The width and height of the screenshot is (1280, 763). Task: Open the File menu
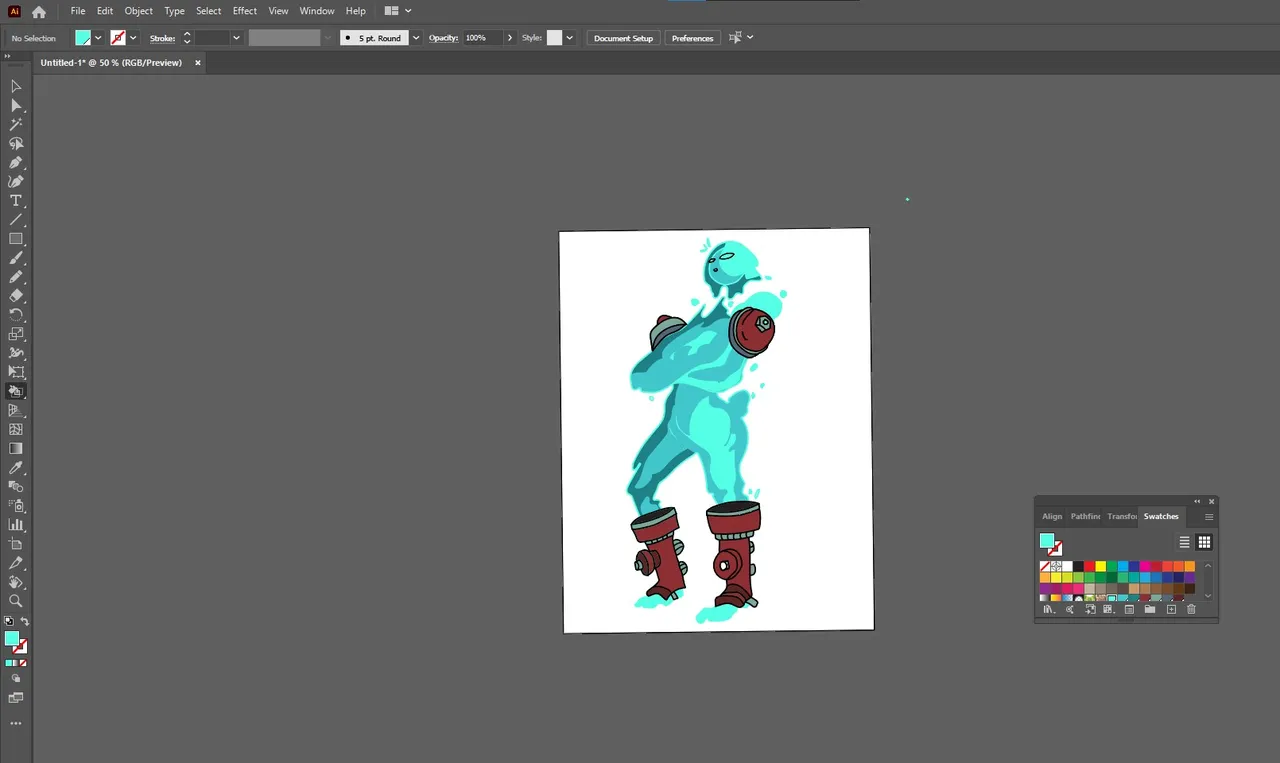[x=78, y=11]
